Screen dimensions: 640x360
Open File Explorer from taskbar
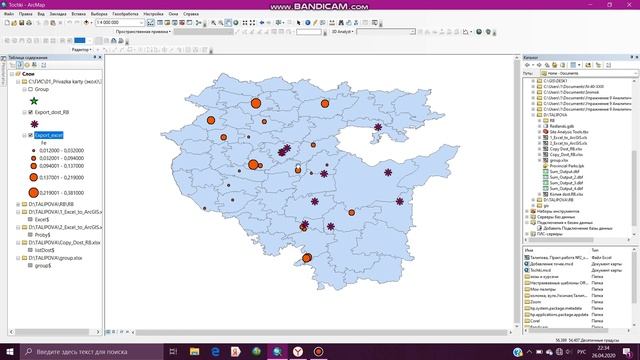point(195,351)
